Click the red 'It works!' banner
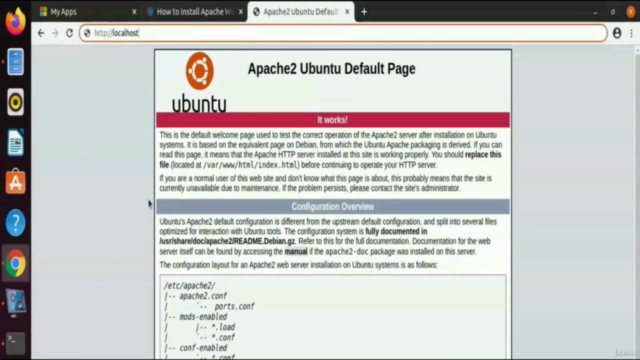This screenshot has width=640, height=360. point(333,120)
